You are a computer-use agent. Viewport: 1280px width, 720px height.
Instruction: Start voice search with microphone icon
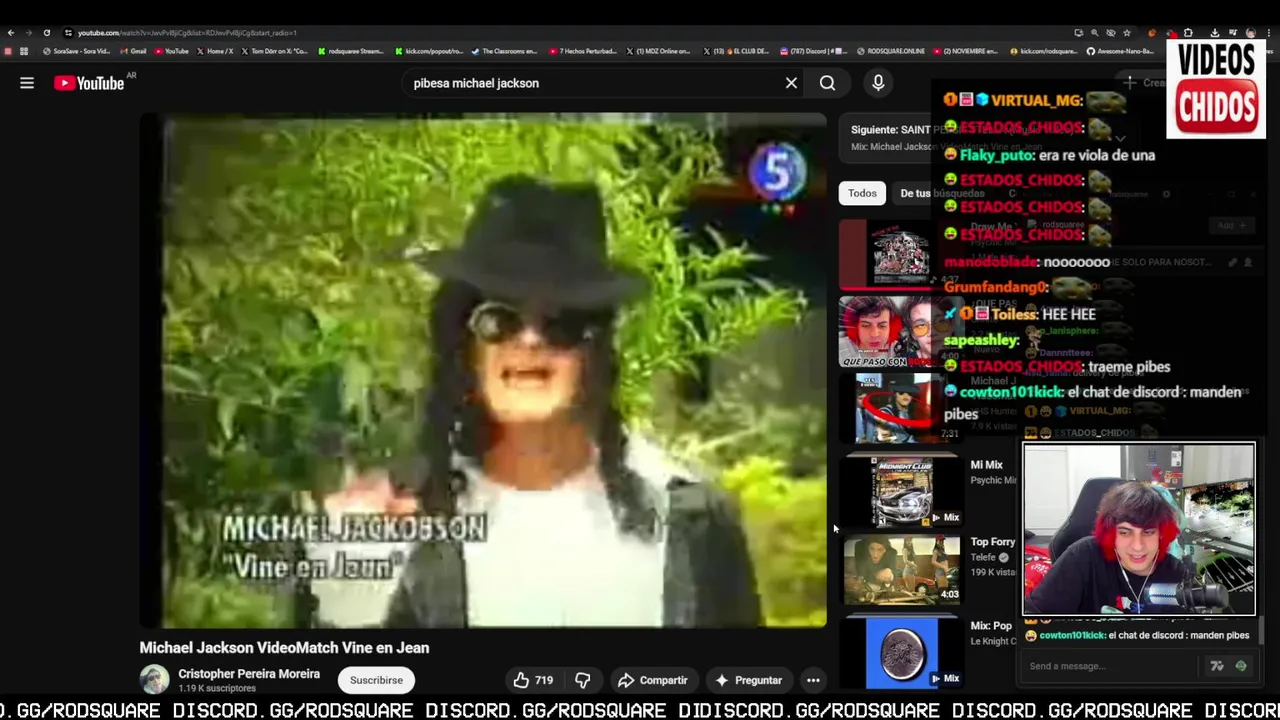point(878,83)
